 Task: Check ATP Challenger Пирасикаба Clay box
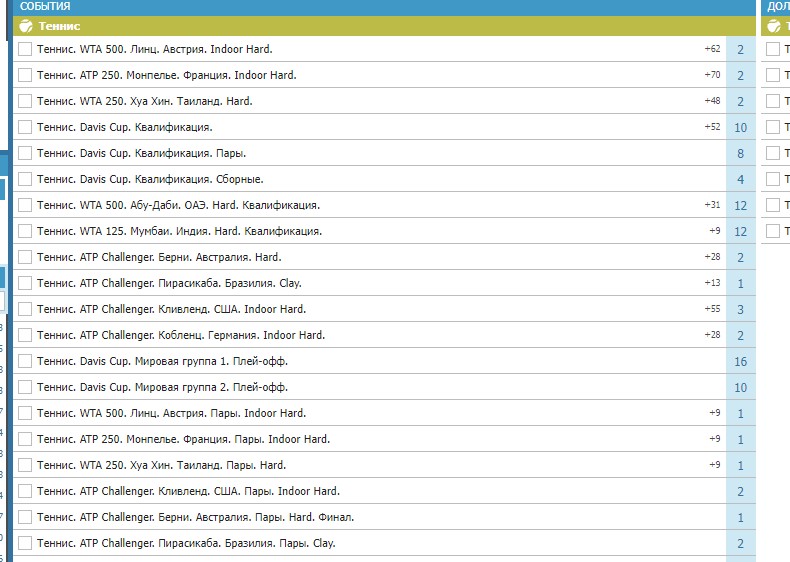25,283
